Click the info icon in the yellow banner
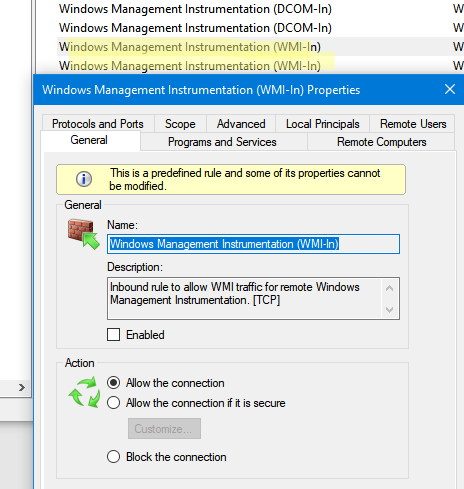464x489 pixels. (x=84, y=179)
